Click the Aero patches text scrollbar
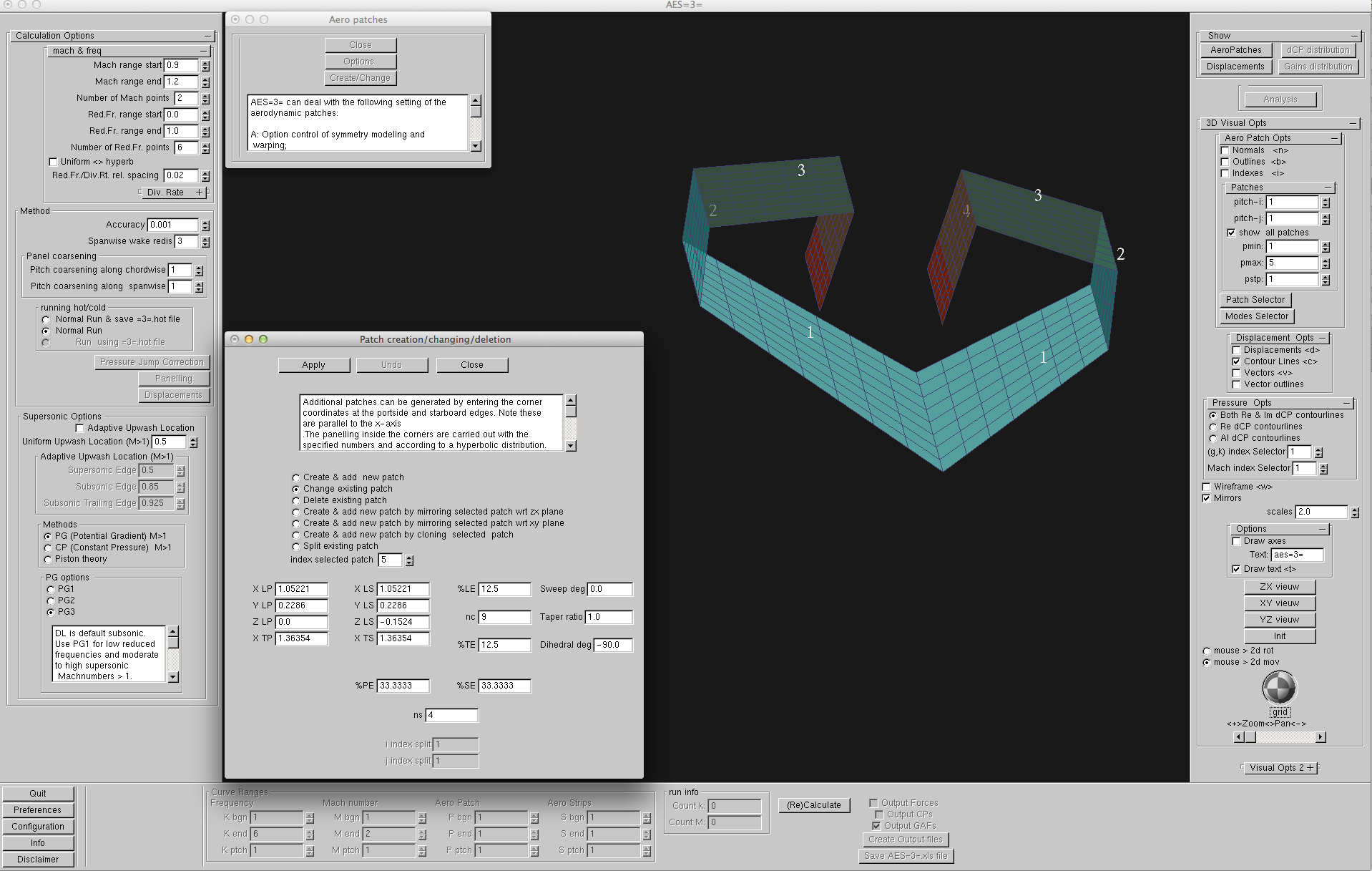 (x=476, y=123)
